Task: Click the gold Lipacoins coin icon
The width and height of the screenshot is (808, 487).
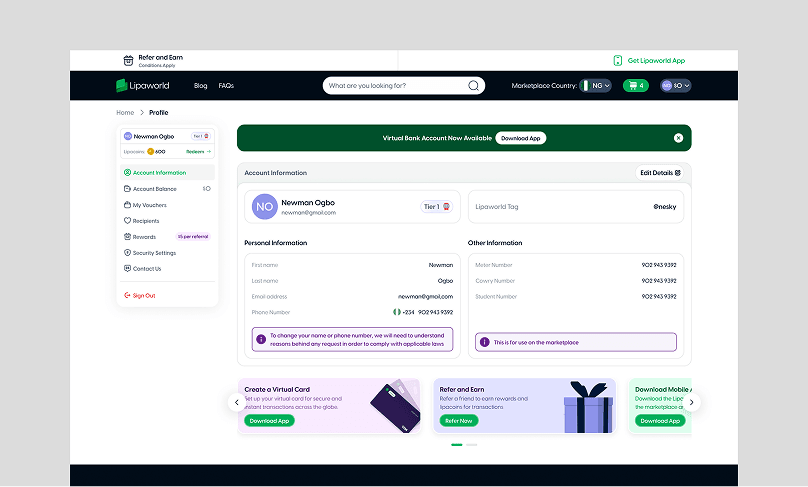Action: (150, 152)
